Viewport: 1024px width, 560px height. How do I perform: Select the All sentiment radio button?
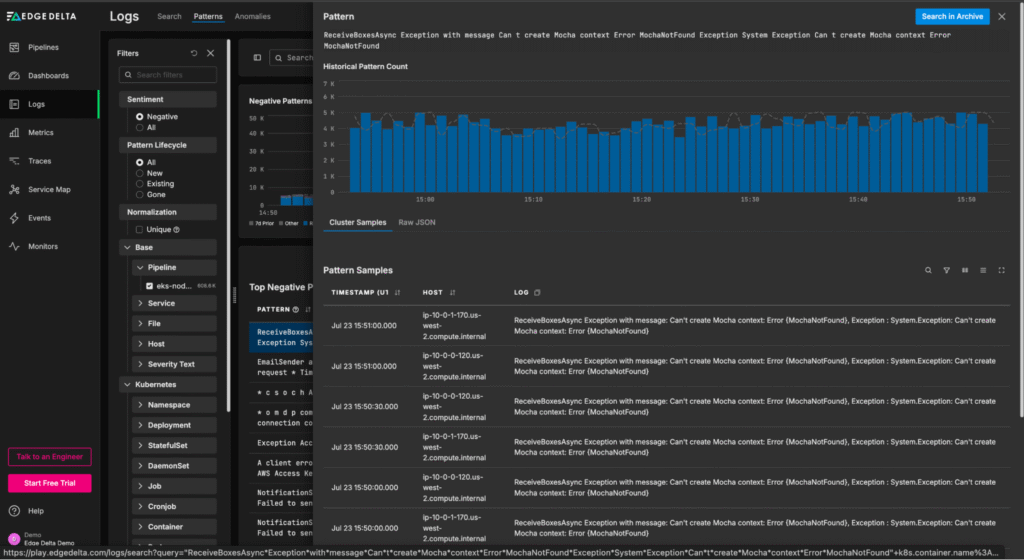(140, 128)
